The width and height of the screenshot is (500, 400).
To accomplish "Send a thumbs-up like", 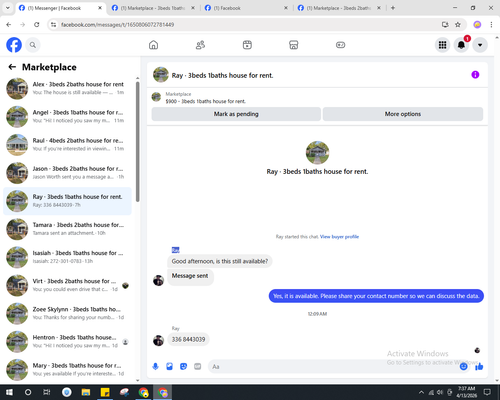I will tap(479, 367).
